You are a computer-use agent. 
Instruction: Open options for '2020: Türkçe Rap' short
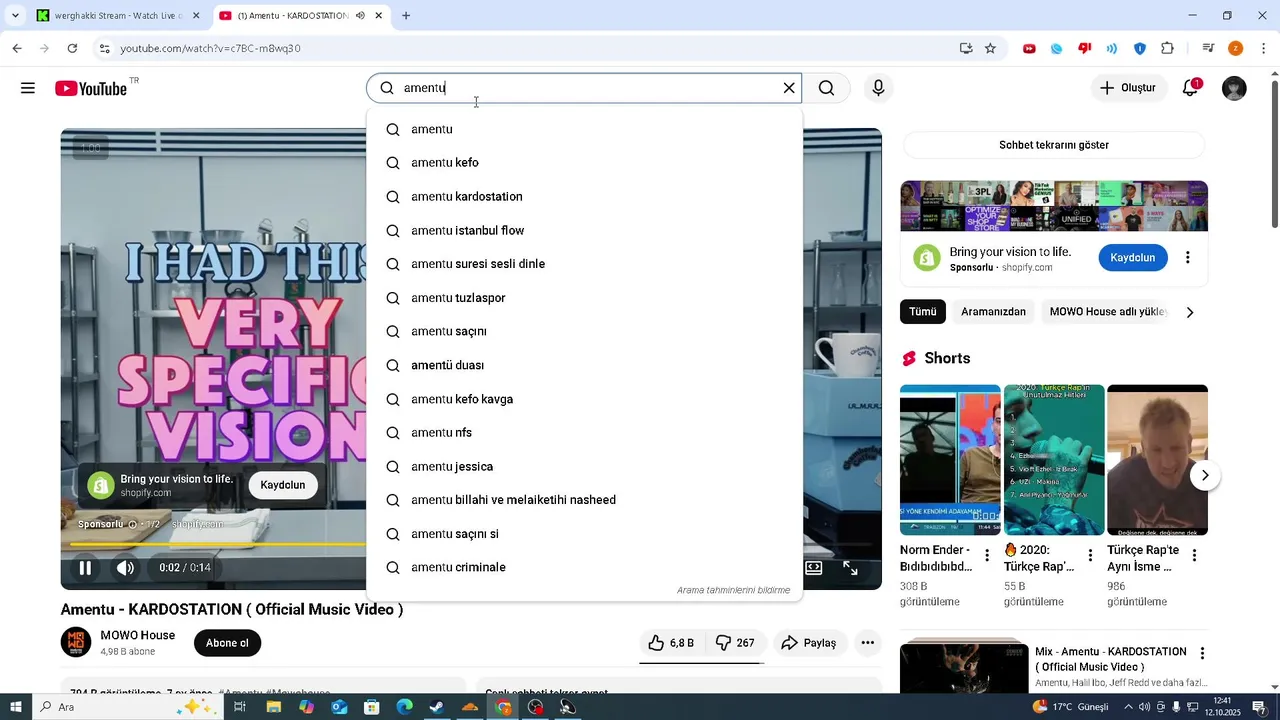tap(1091, 556)
